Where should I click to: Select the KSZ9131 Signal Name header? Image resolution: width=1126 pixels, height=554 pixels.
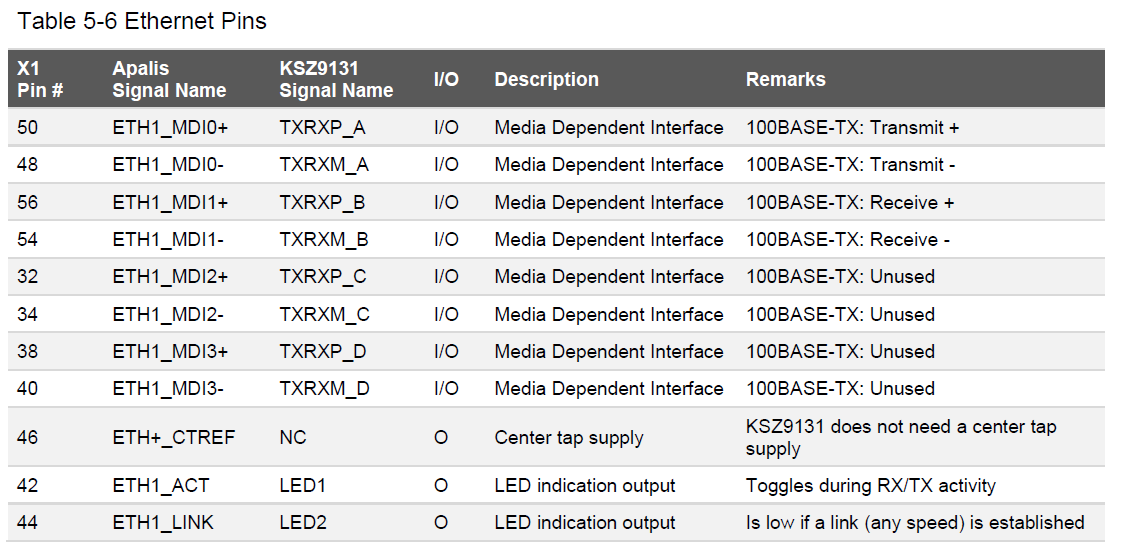(336, 80)
